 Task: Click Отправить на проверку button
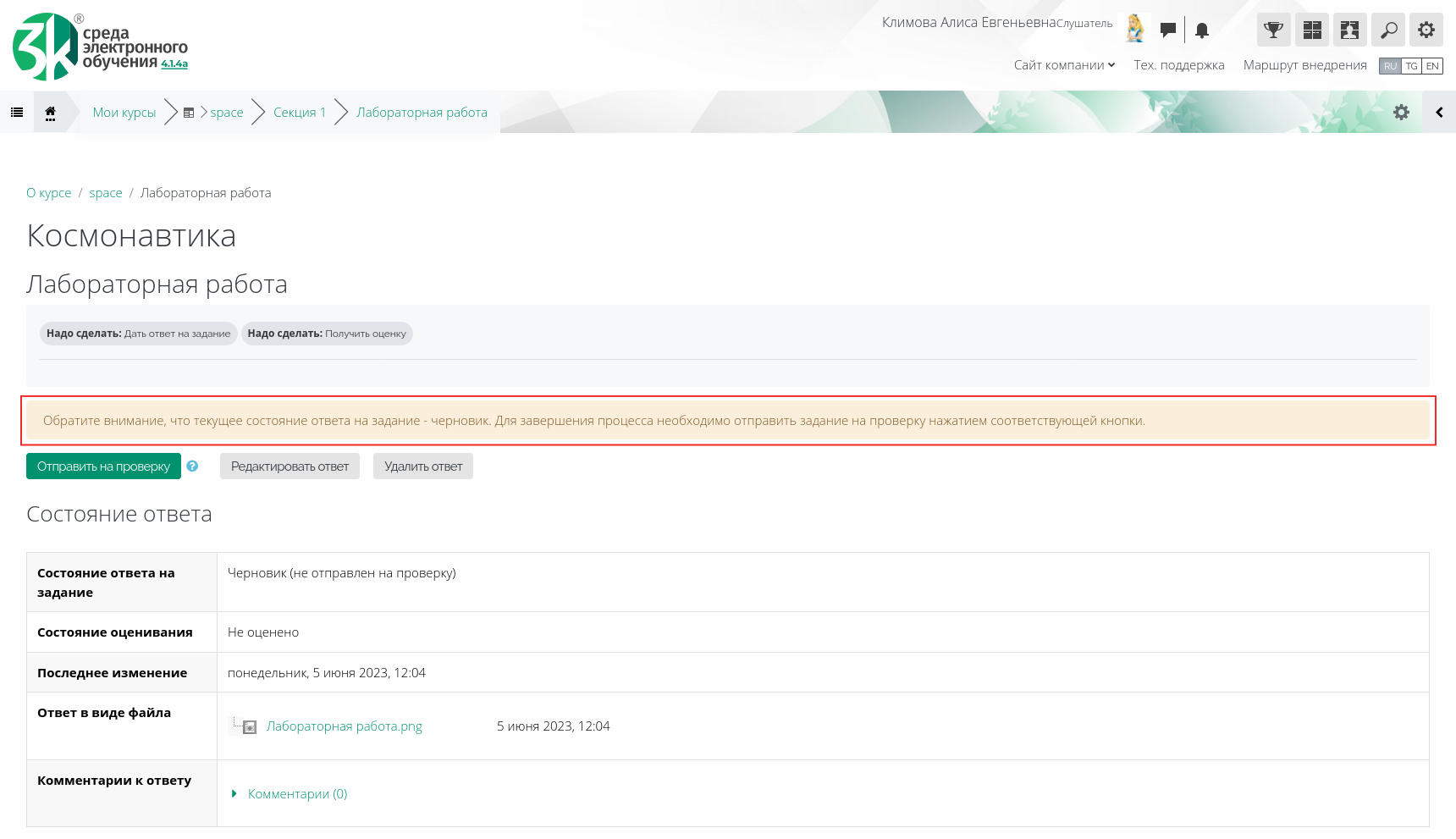tap(103, 466)
